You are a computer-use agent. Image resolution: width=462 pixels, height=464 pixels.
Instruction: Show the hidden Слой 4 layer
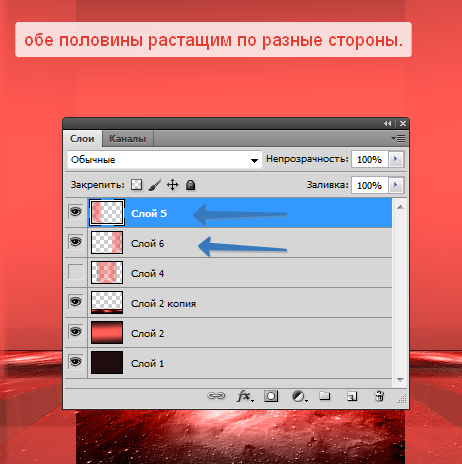pyautogui.click(x=76, y=272)
